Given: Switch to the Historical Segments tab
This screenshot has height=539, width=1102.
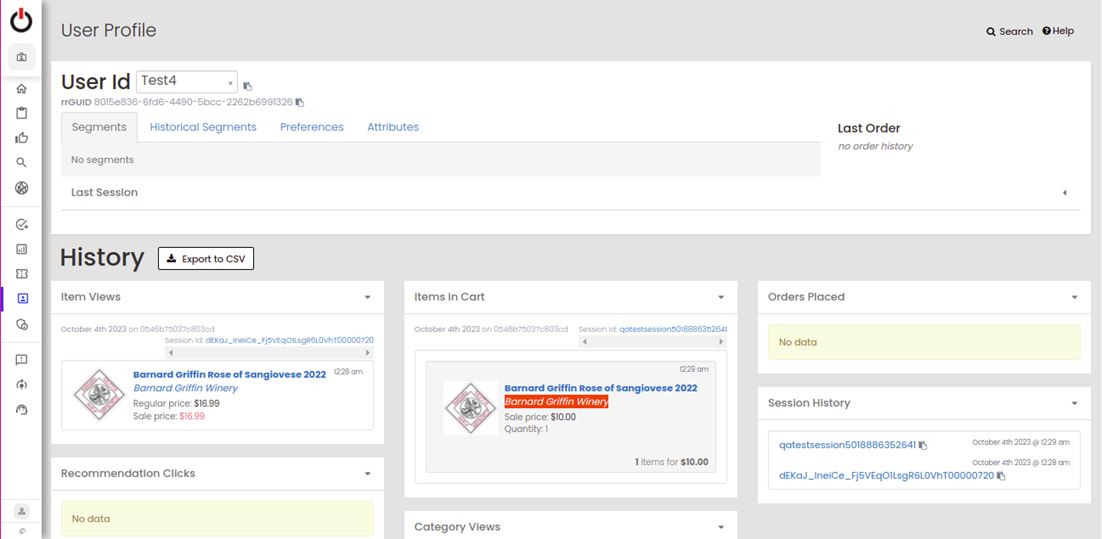Looking at the screenshot, I should (x=203, y=127).
